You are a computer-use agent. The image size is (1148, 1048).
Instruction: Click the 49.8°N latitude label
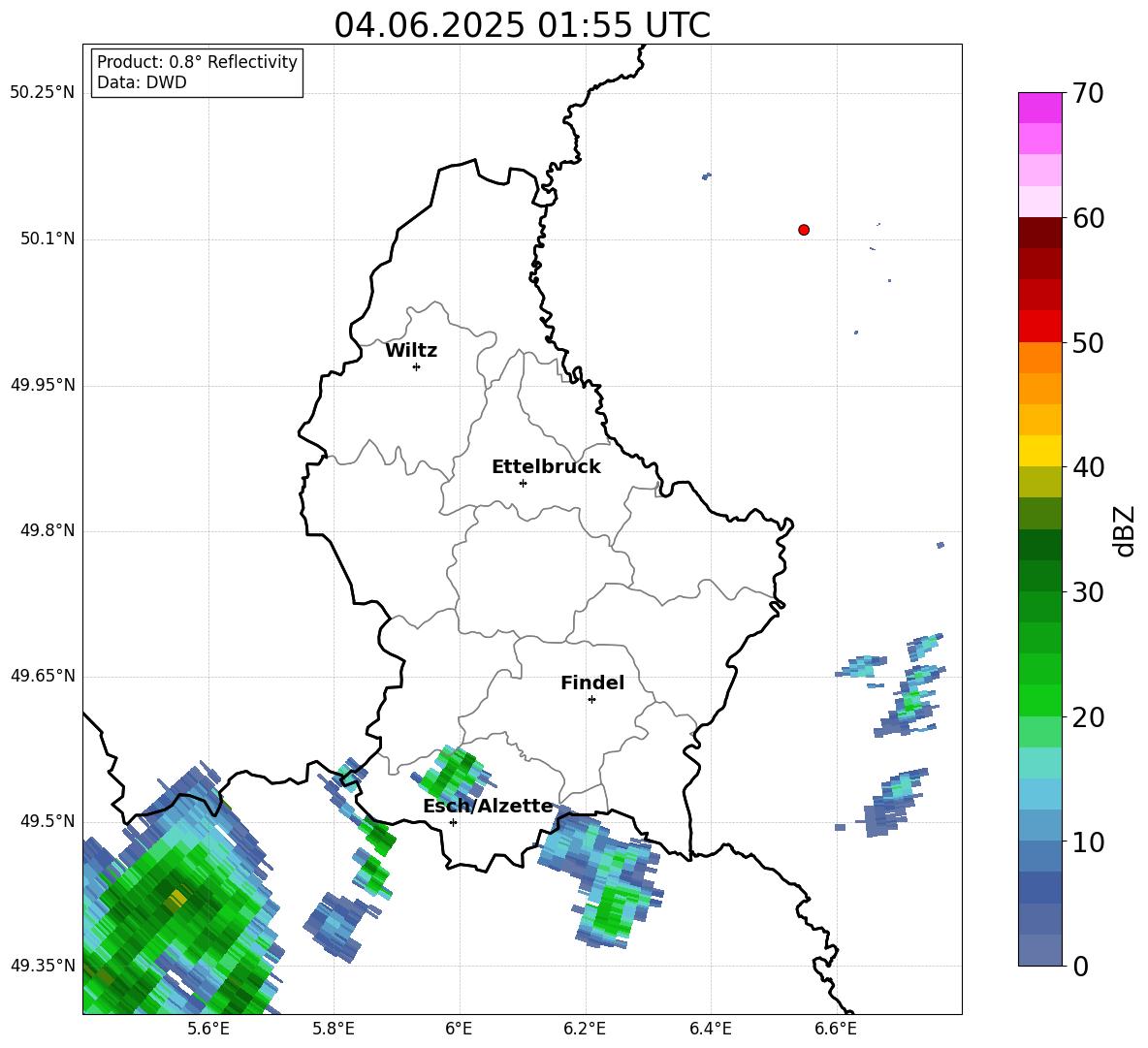(47, 530)
